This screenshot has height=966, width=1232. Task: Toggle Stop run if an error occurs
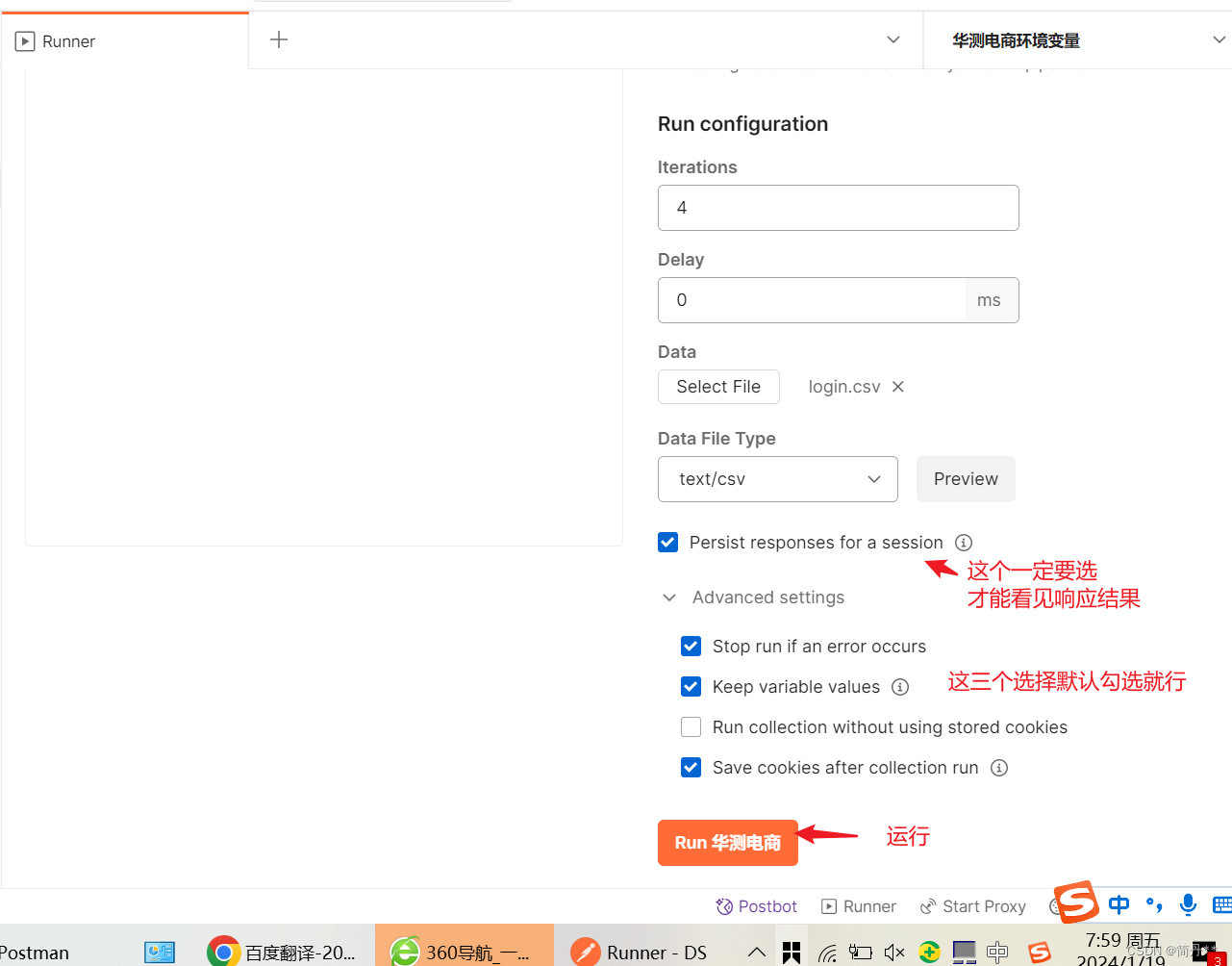(691, 647)
